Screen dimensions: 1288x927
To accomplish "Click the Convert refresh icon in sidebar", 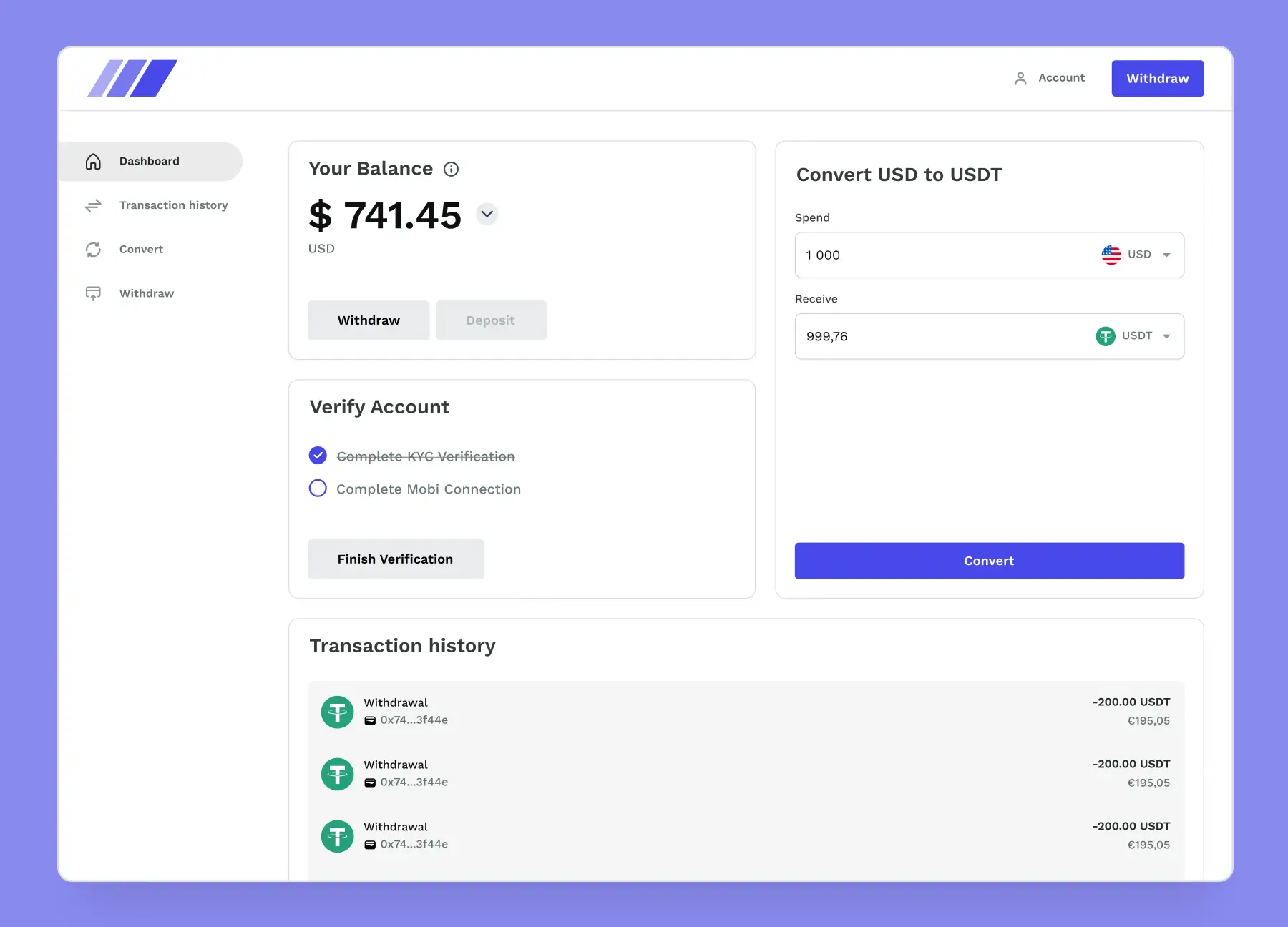I will (93, 250).
